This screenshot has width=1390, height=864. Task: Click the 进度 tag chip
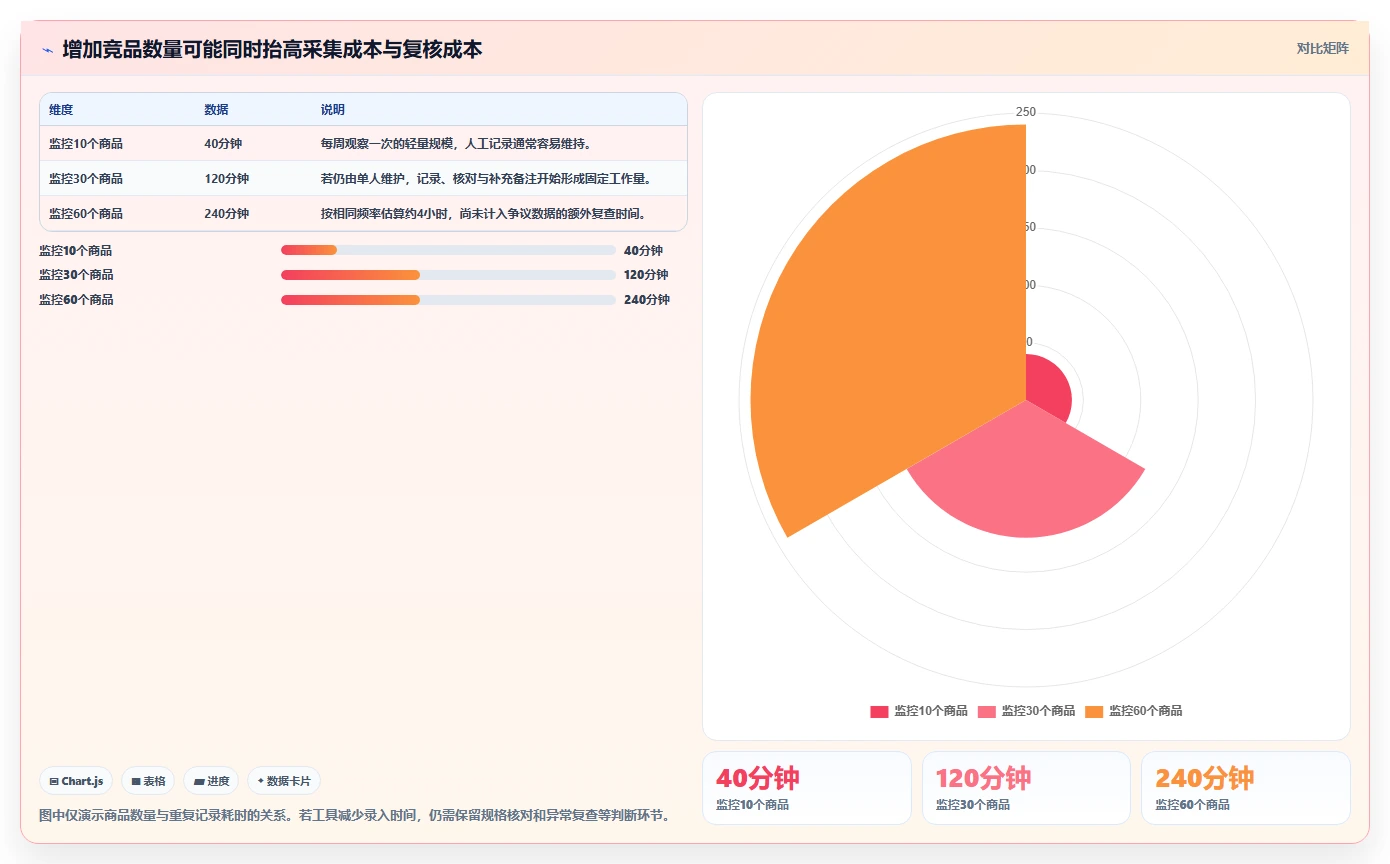211,781
